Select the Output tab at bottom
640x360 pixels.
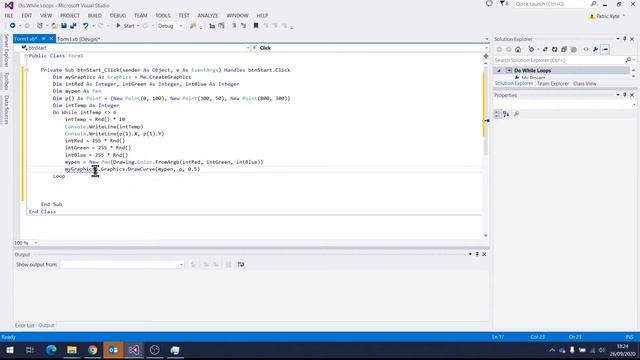[46, 325]
